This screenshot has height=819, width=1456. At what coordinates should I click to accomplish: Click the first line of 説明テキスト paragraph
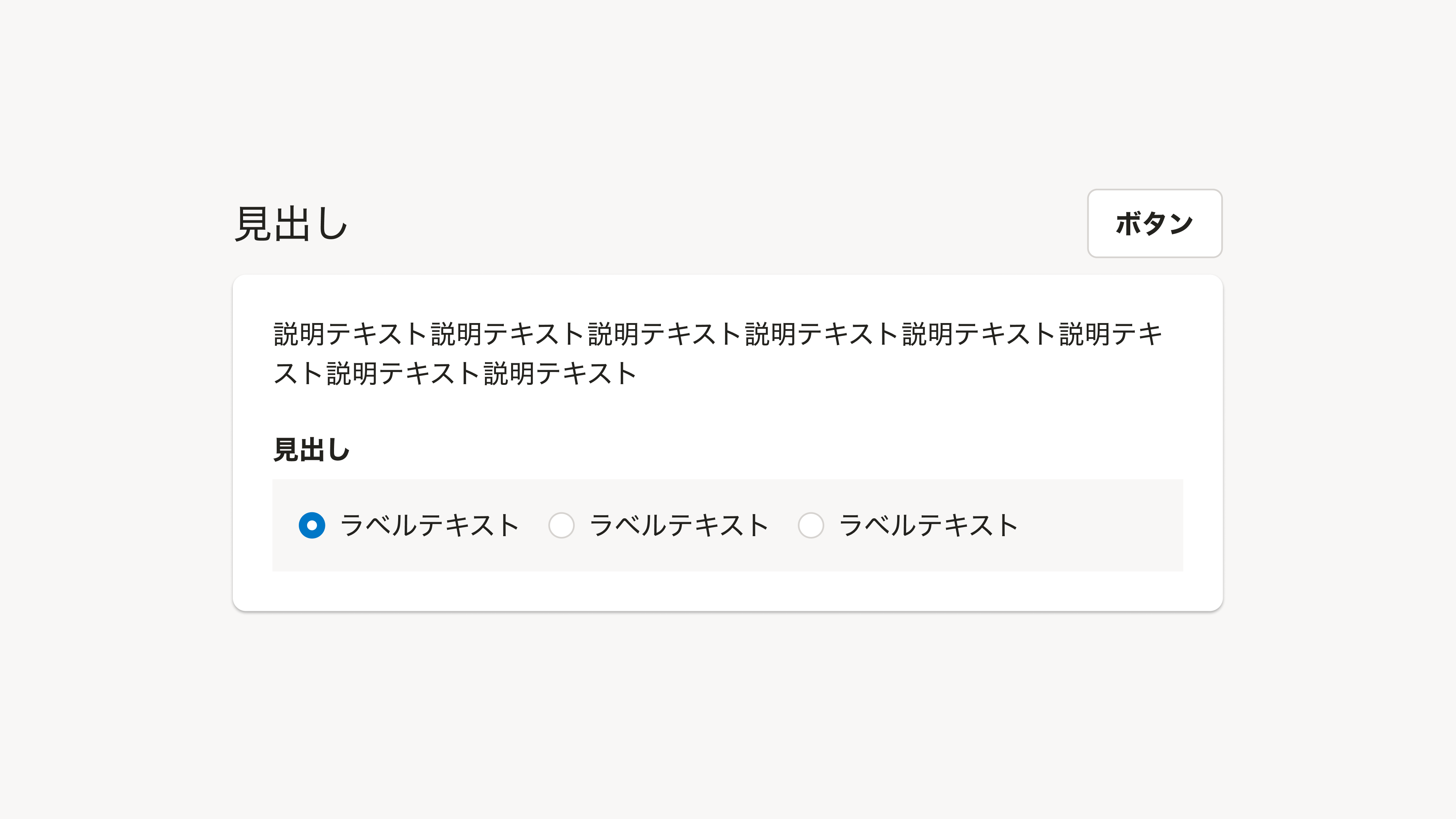[718, 334]
